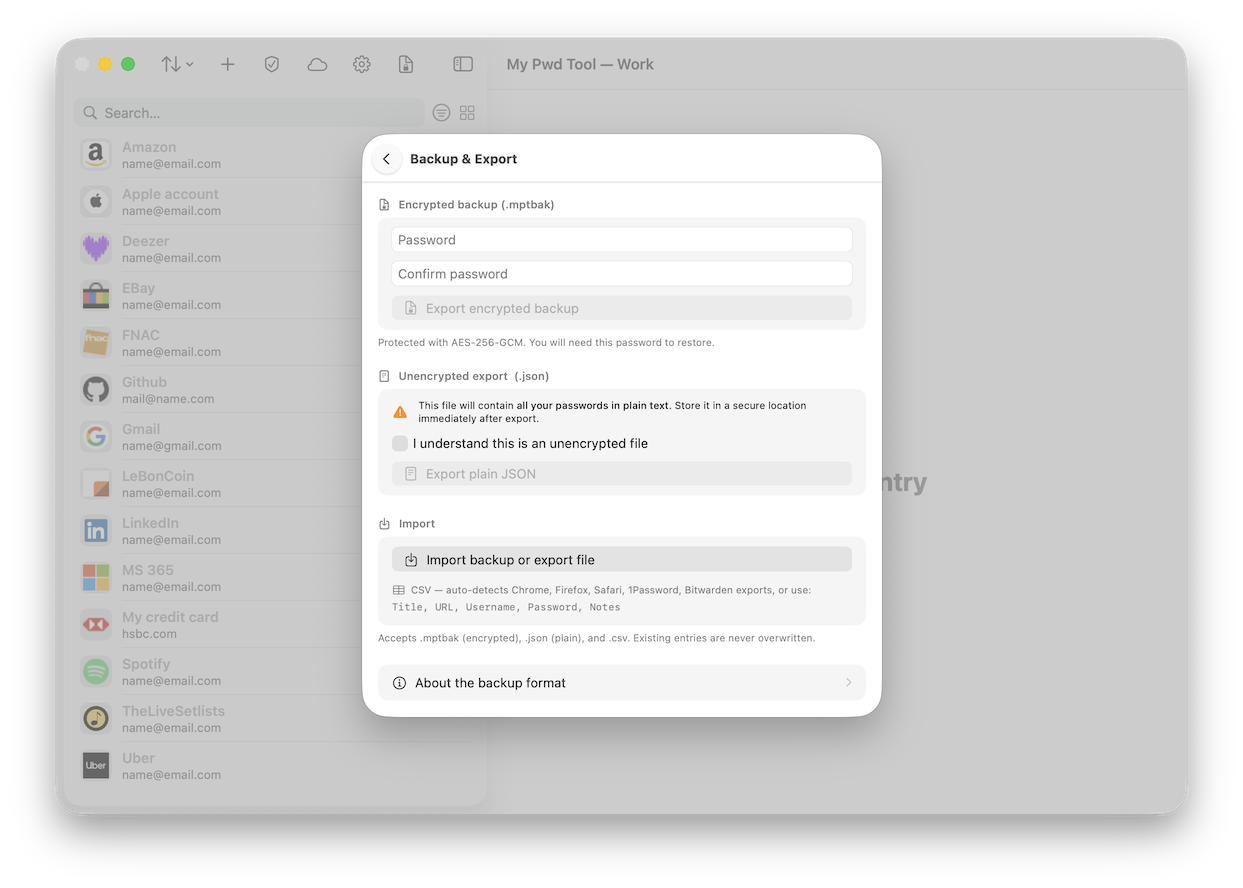This screenshot has height=888, width=1243.
Task: Open the sort order dropdown in toolbar
Action: pyautogui.click(x=177, y=64)
